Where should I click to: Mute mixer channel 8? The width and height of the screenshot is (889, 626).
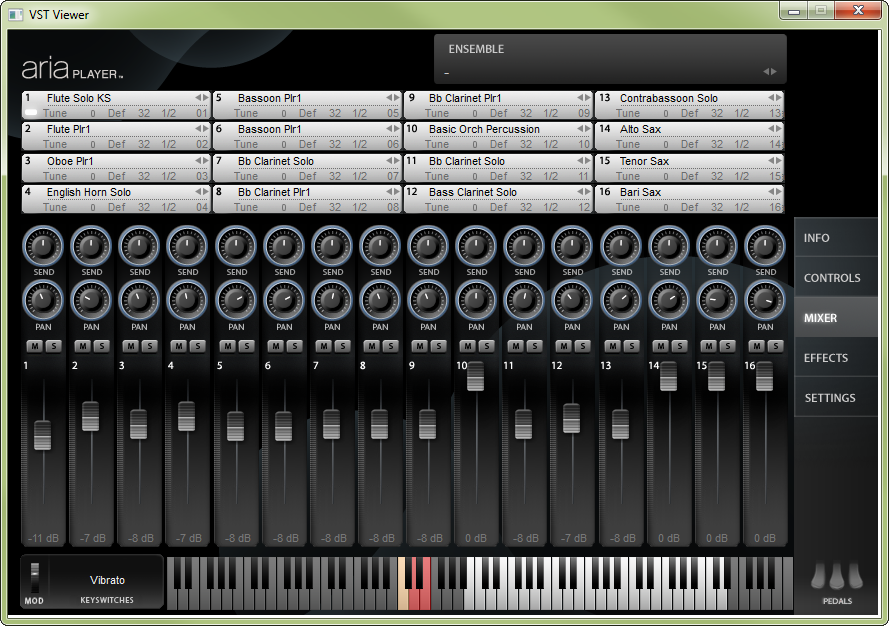point(371,346)
